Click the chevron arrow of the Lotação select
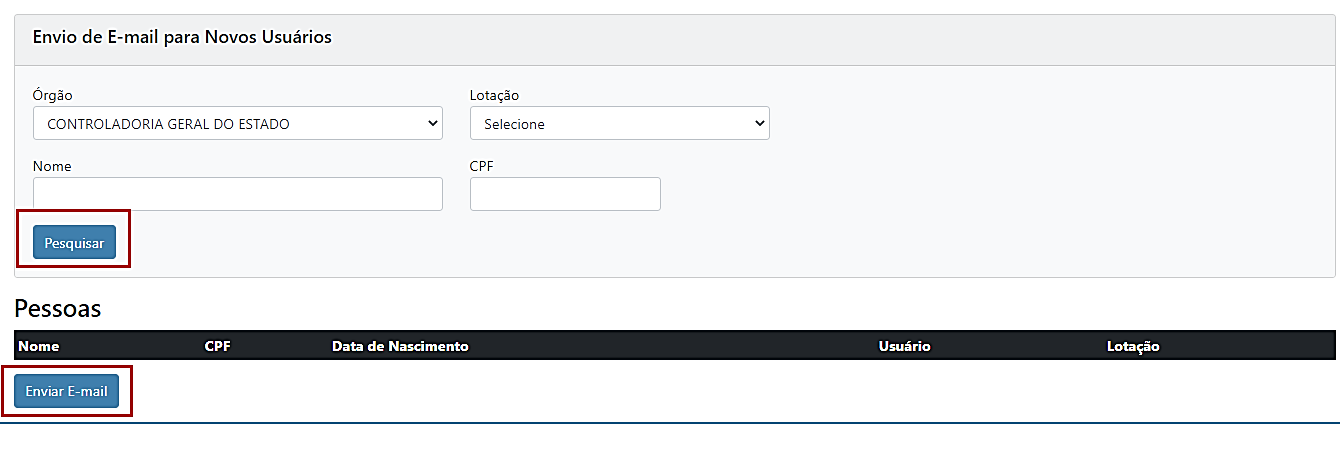Screen dimensions: 1340x451 click(760, 124)
